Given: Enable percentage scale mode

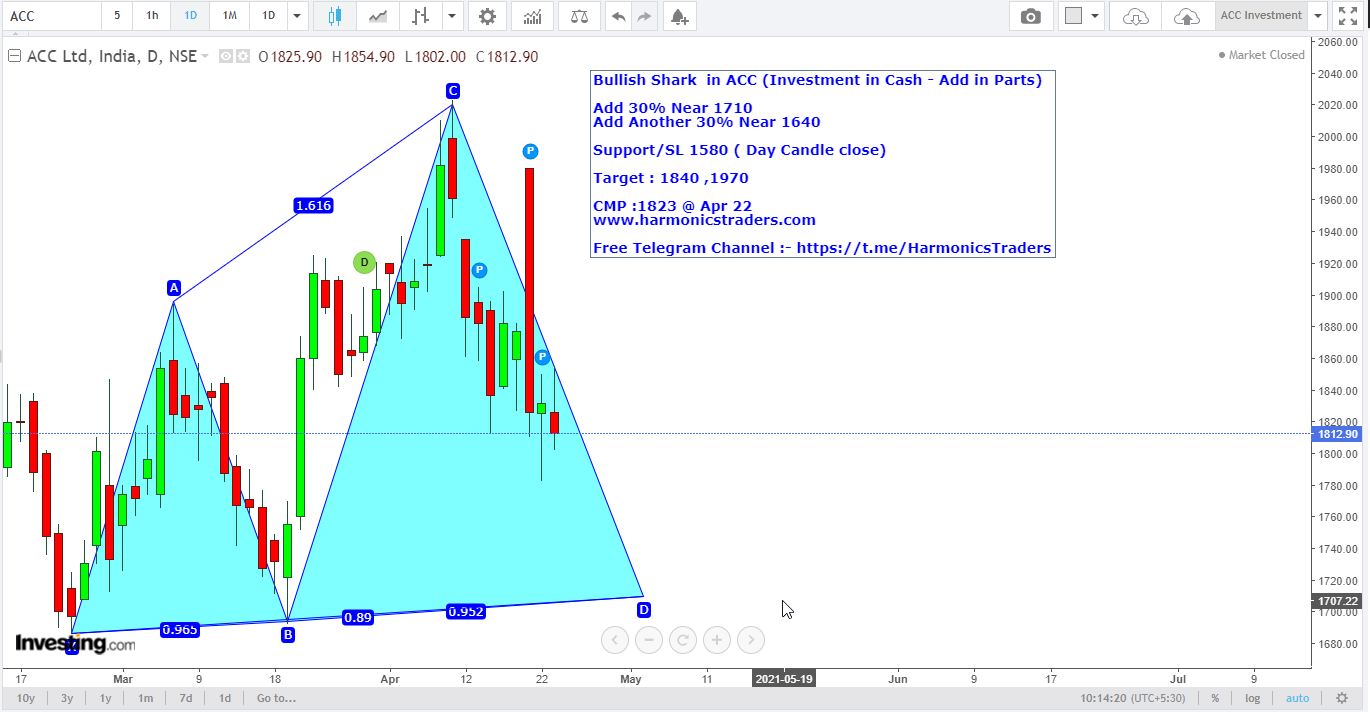Looking at the screenshot, I should tap(1214, 697).
